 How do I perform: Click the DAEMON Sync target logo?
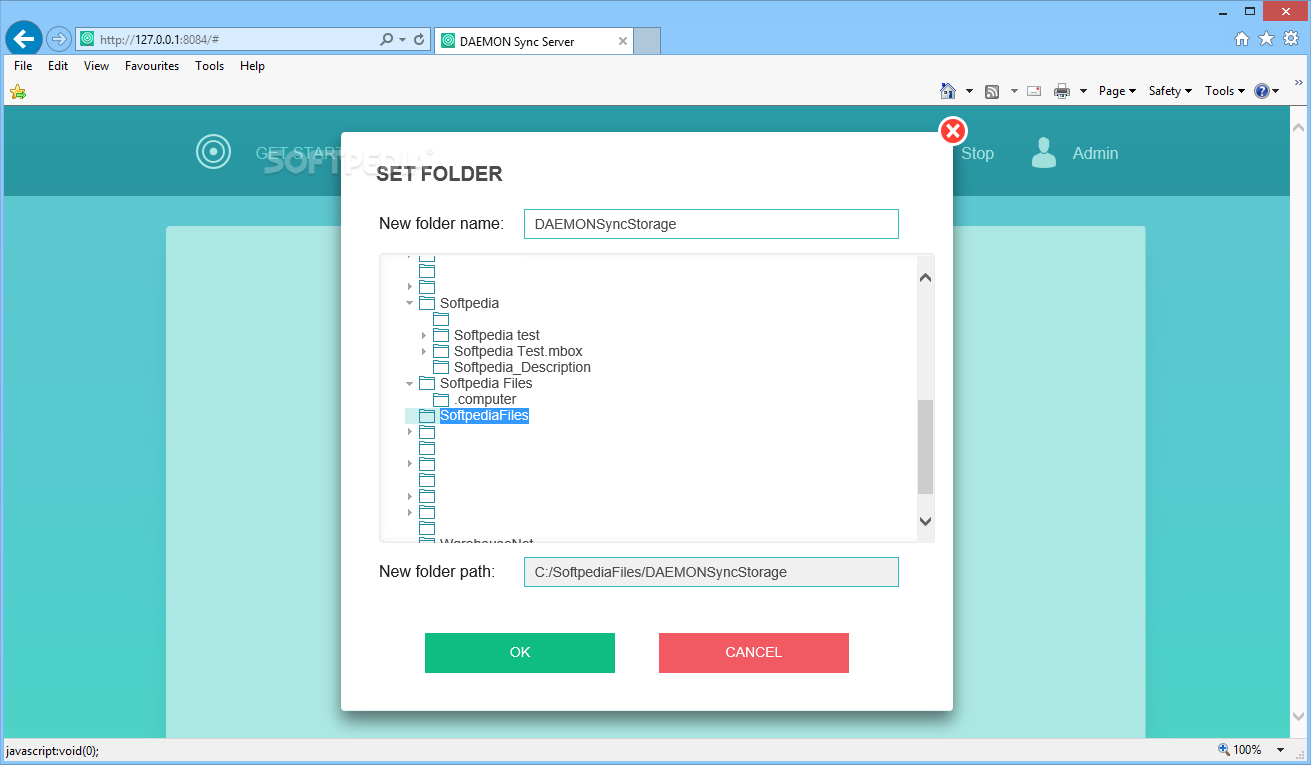pos(213,152)
